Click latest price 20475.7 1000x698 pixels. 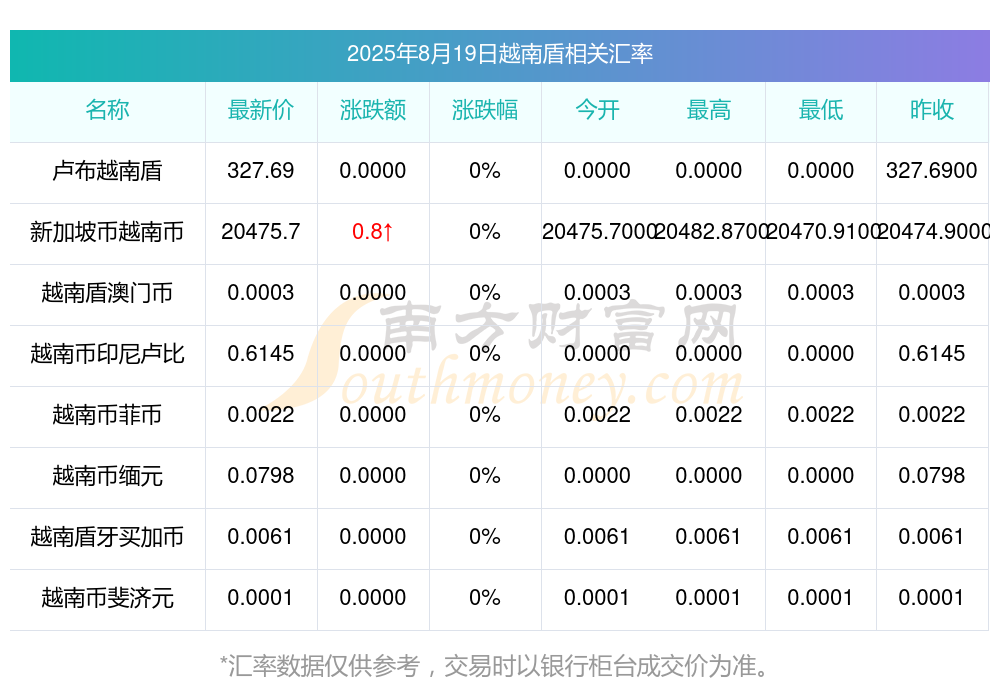260,232
